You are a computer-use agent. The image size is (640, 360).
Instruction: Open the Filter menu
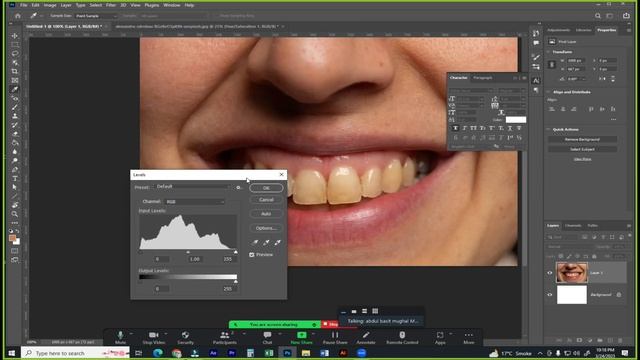point(111,5)
